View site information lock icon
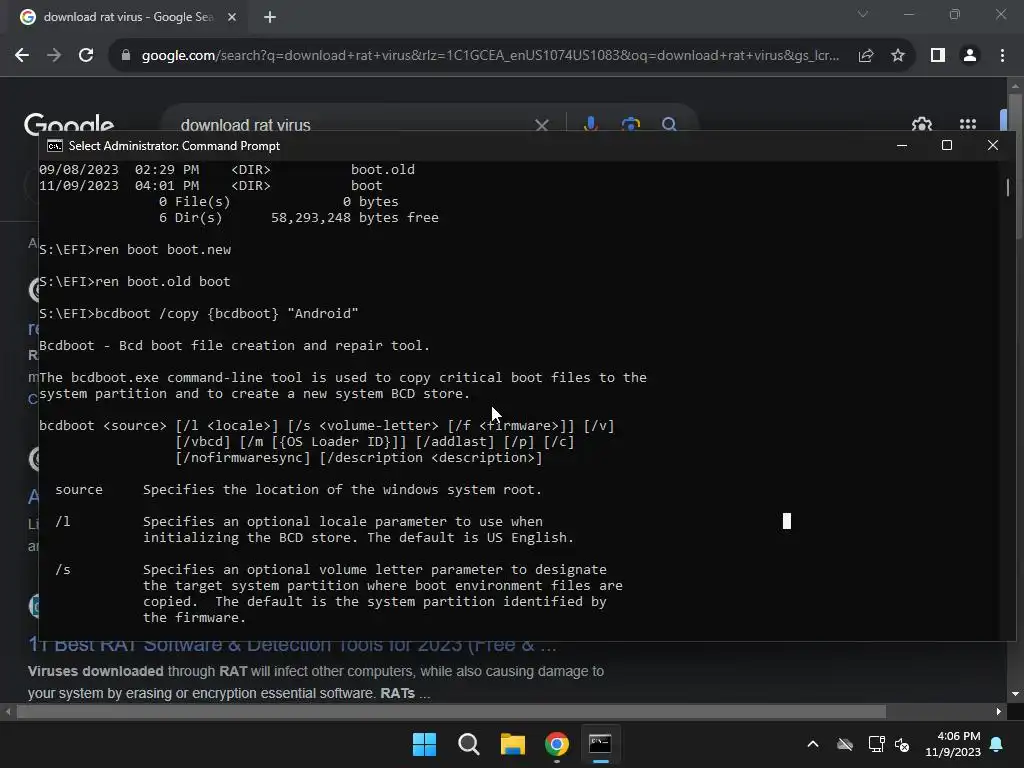This screenshot has width=1024, height=768. (126, 56)
